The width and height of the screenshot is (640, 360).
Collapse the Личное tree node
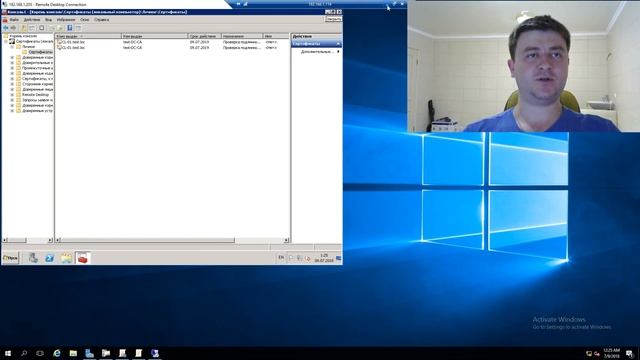click(12, 47)
